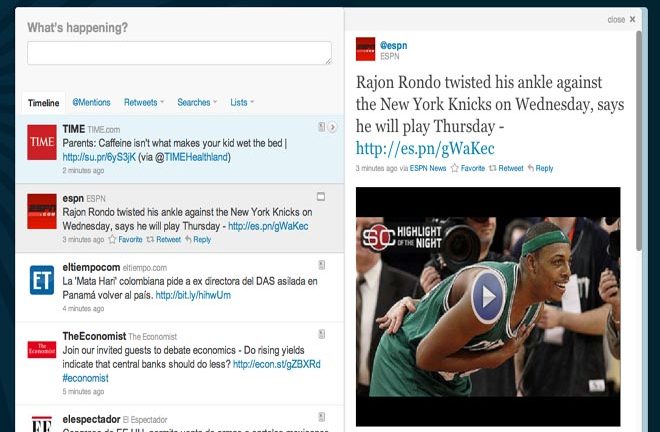The image size is (660, 432).
Task: Open the su.pr/6yS3jK link in the TIME tweet
Action: coord(99,157)
